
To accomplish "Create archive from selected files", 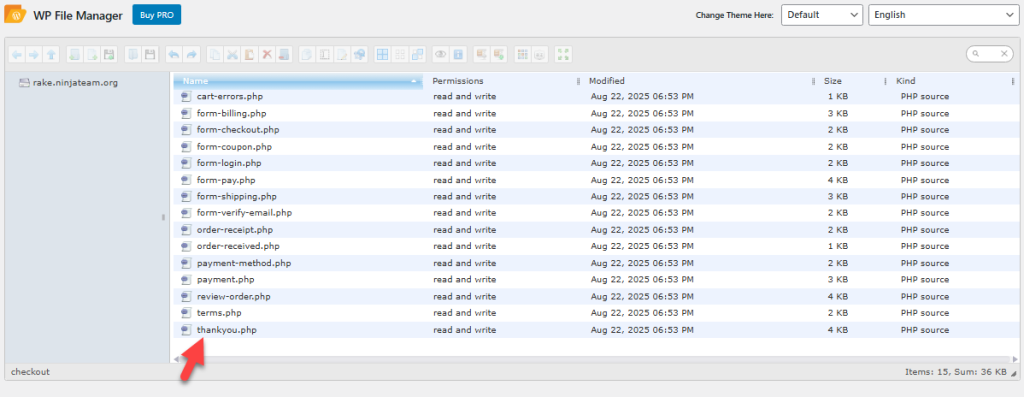I will [499, 54].
